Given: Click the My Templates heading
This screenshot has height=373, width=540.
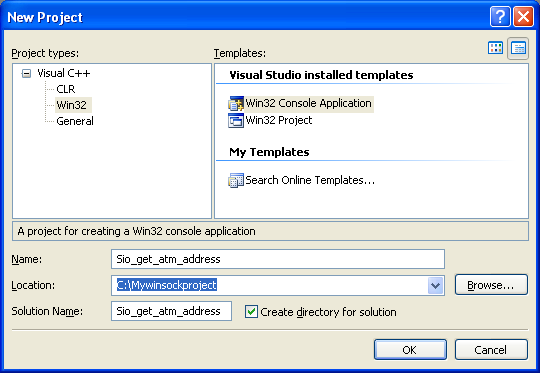Looking at the screenshot, I should (x=269, y=152).
